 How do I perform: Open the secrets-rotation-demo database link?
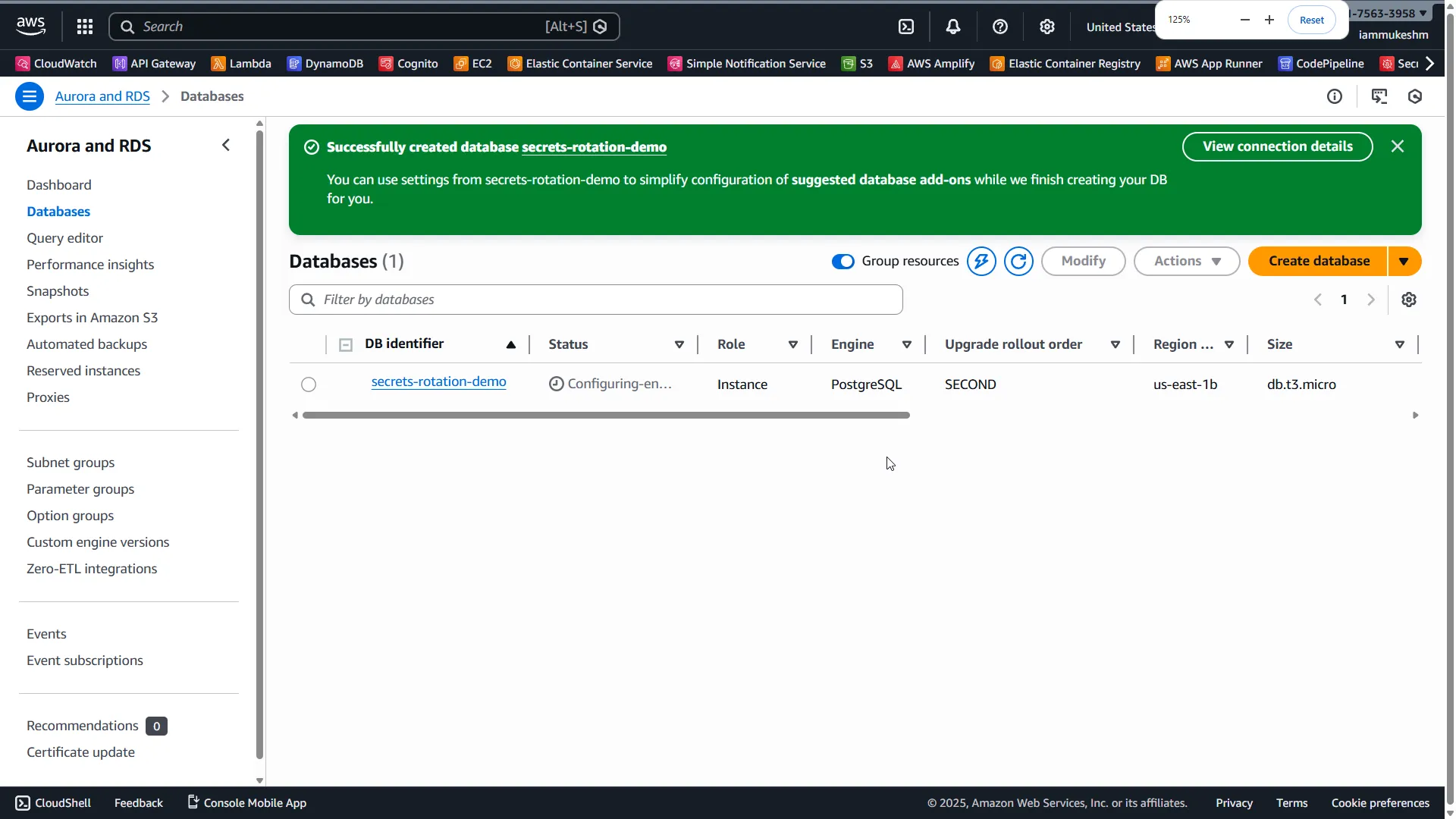438,382
